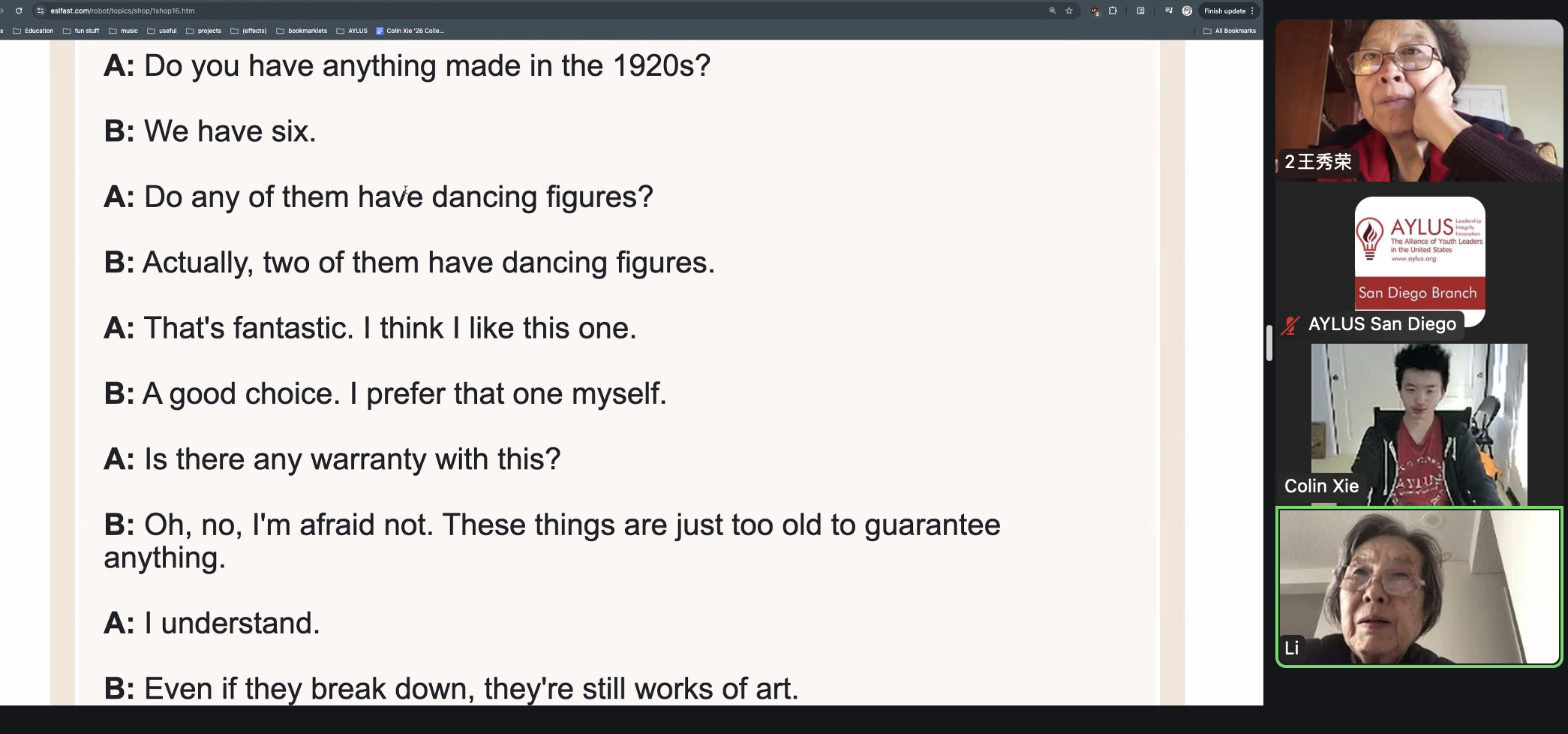
Task: Open the reading list side panel icon
Action: point(1140,11)
